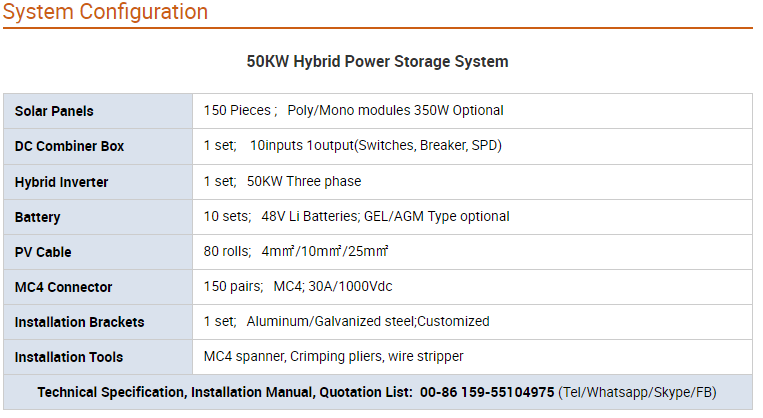
Task: Click the MC4 Connector row label
Action: tap(63, 288)
